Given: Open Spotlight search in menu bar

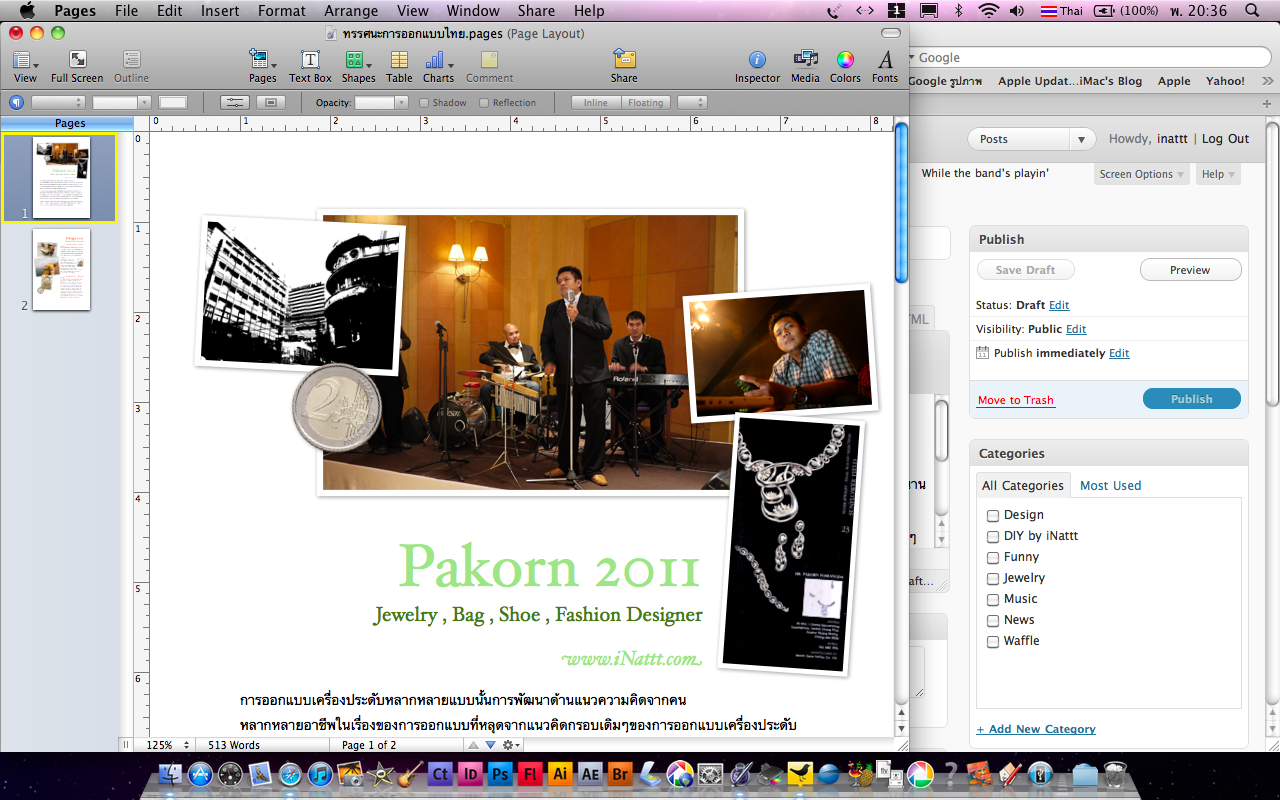Looking at the screenshot, I should coord(1253,11).
